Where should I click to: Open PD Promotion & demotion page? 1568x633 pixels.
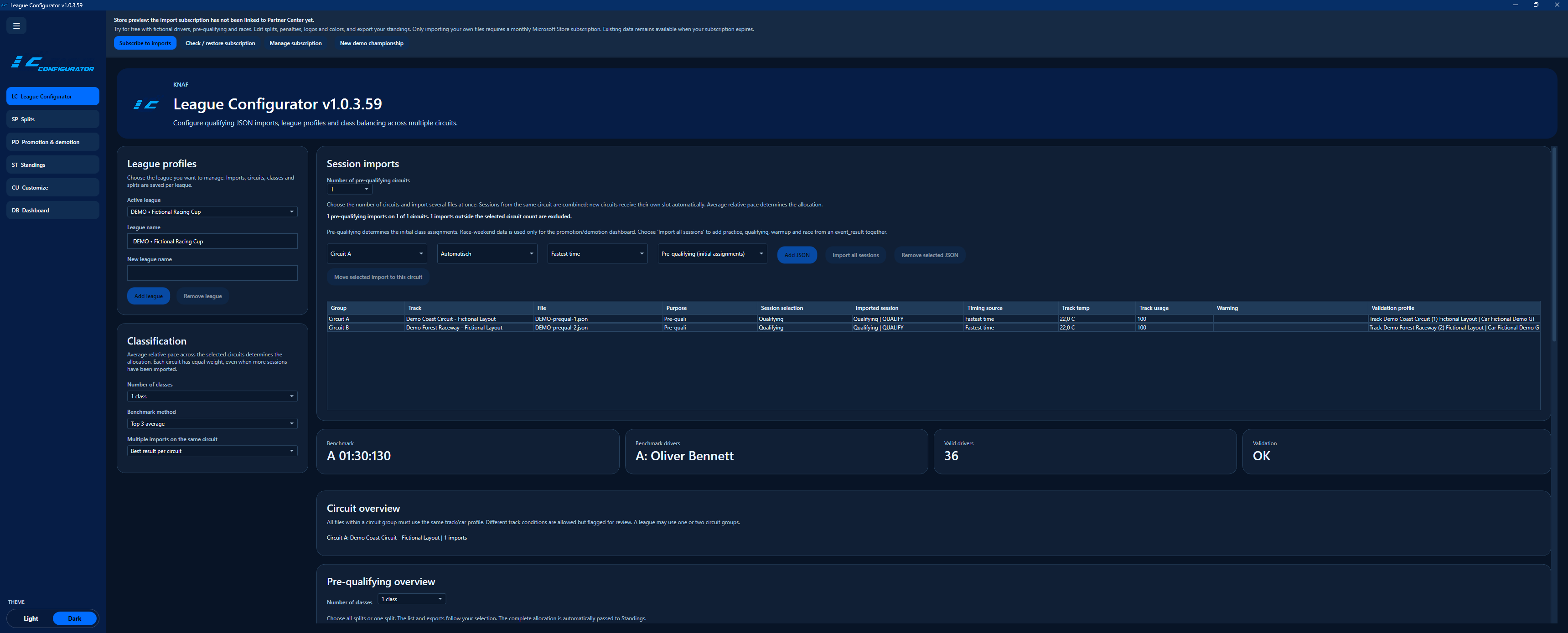53,142
